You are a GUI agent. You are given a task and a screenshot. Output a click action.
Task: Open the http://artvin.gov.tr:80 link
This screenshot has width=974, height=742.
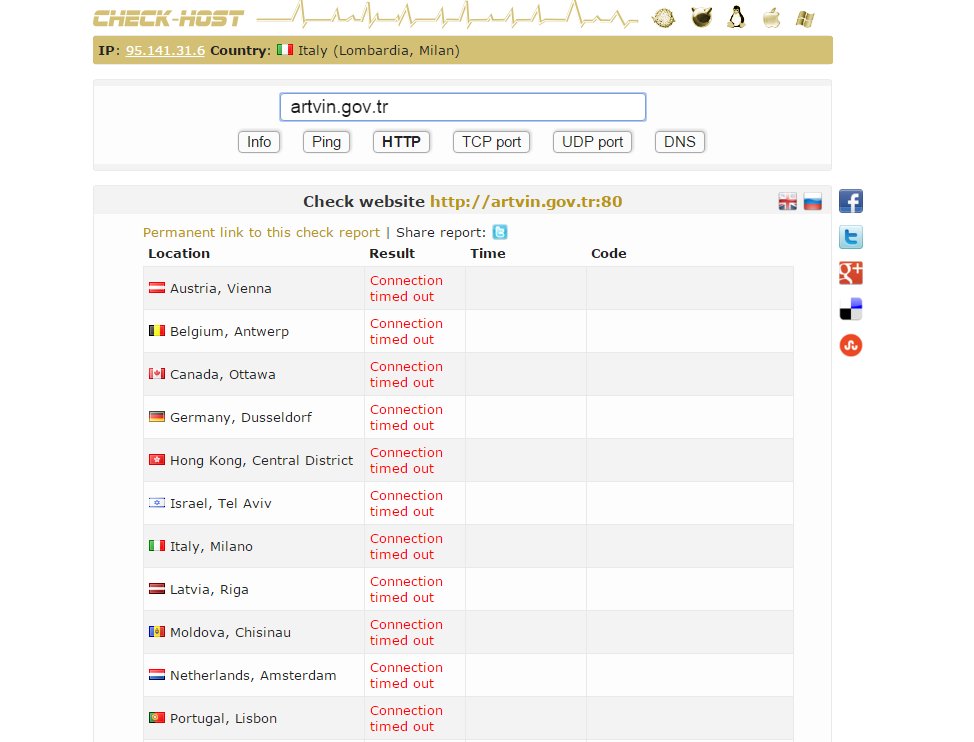point(526,201)
